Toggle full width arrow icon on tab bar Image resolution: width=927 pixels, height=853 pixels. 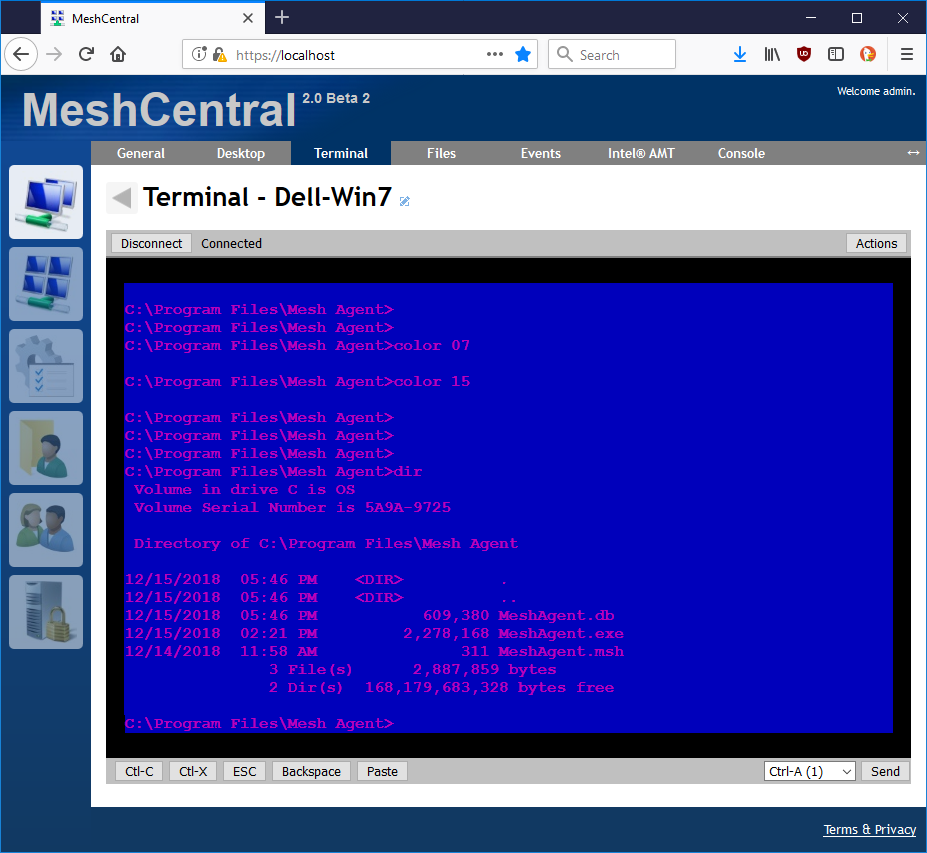913,153
